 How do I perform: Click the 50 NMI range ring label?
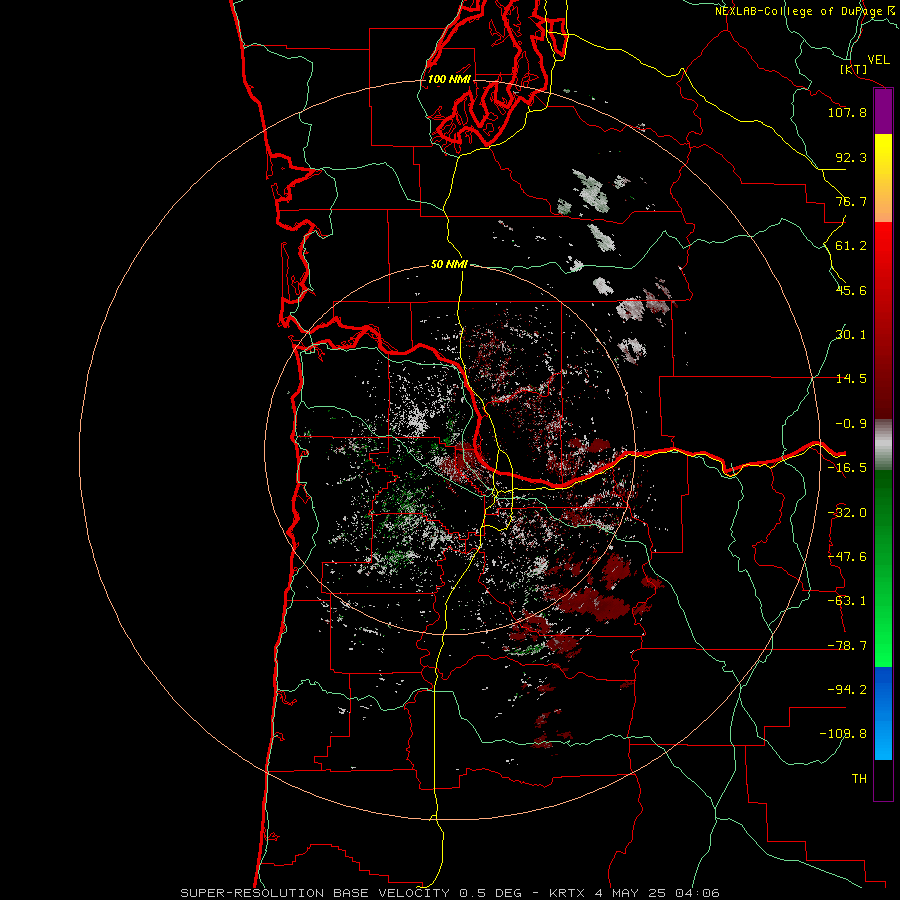coord(449,264)
